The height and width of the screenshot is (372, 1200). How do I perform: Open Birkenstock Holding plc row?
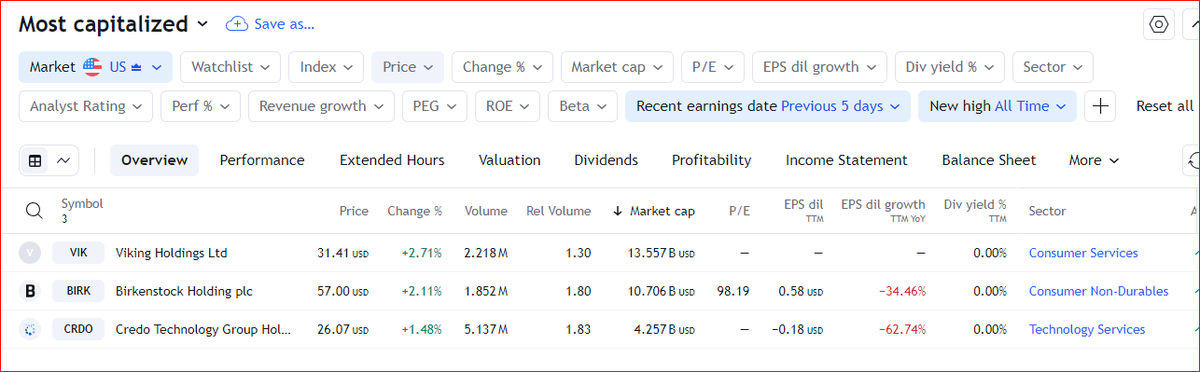(x=184, y=291)
